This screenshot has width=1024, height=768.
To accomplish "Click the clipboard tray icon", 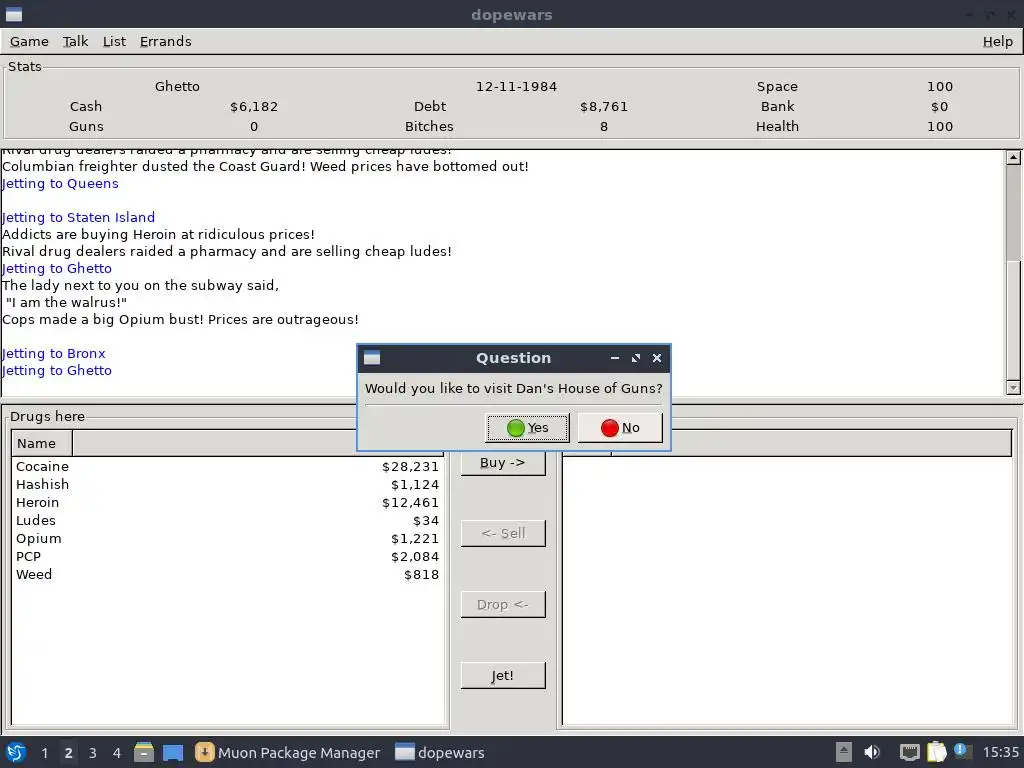I will (936, 752).
